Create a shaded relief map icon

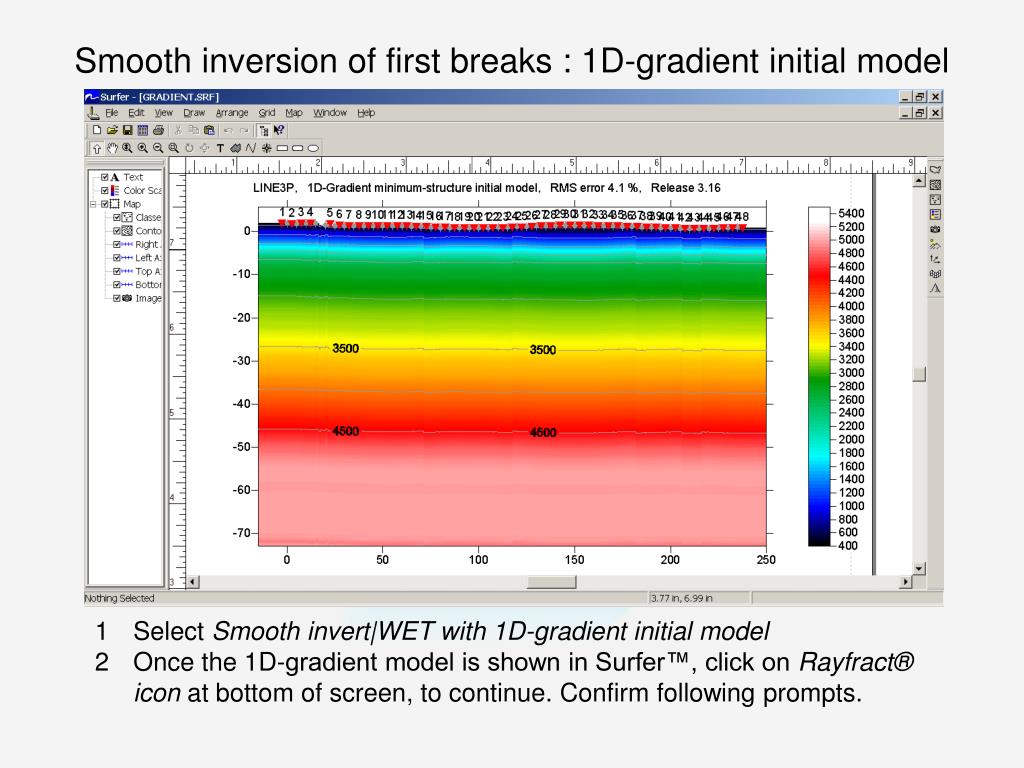[935, 244]
